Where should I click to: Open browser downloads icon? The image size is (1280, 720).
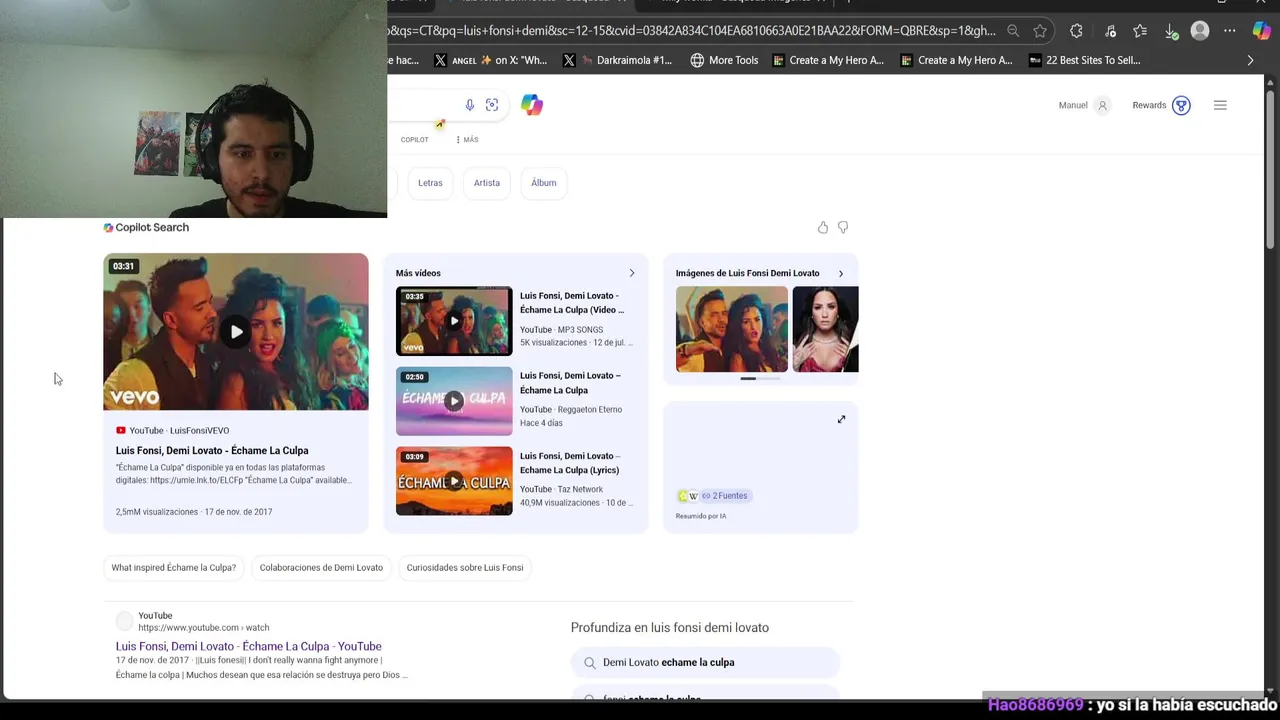tap(1171, 31)
